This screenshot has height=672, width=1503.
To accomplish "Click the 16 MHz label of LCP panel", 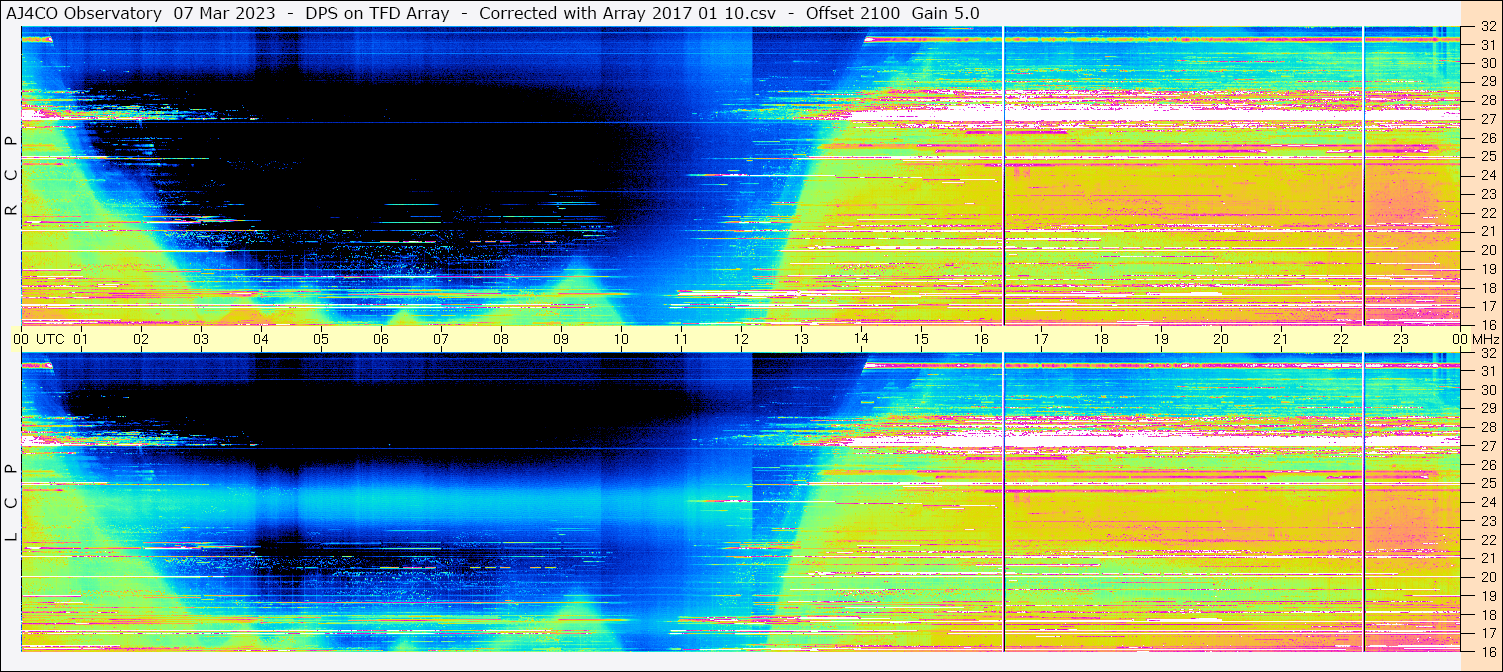I will (1488, 651).
